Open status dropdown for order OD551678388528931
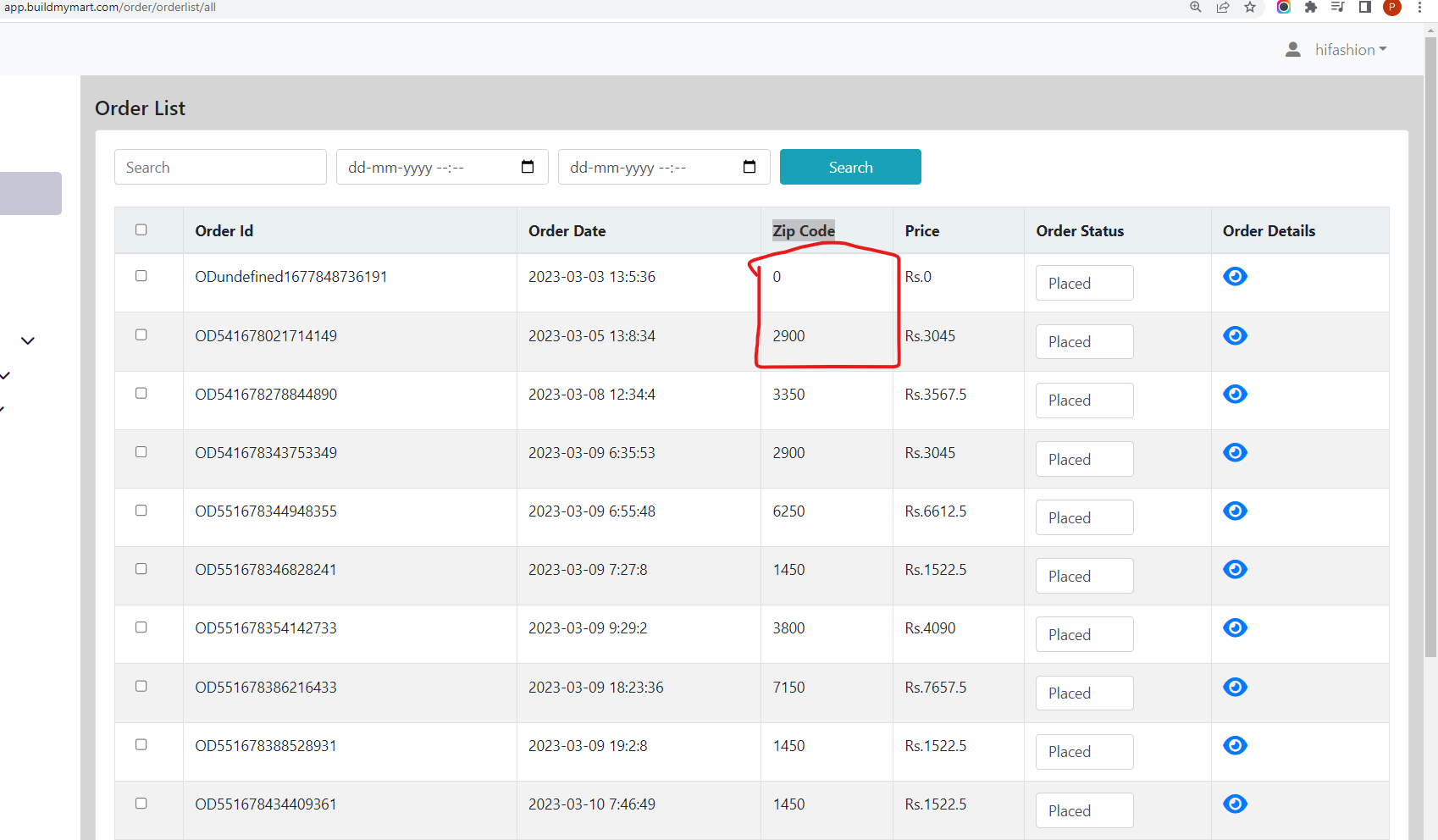Image resolution: width=1438 pixels, height=840 pixels. 1084,751
